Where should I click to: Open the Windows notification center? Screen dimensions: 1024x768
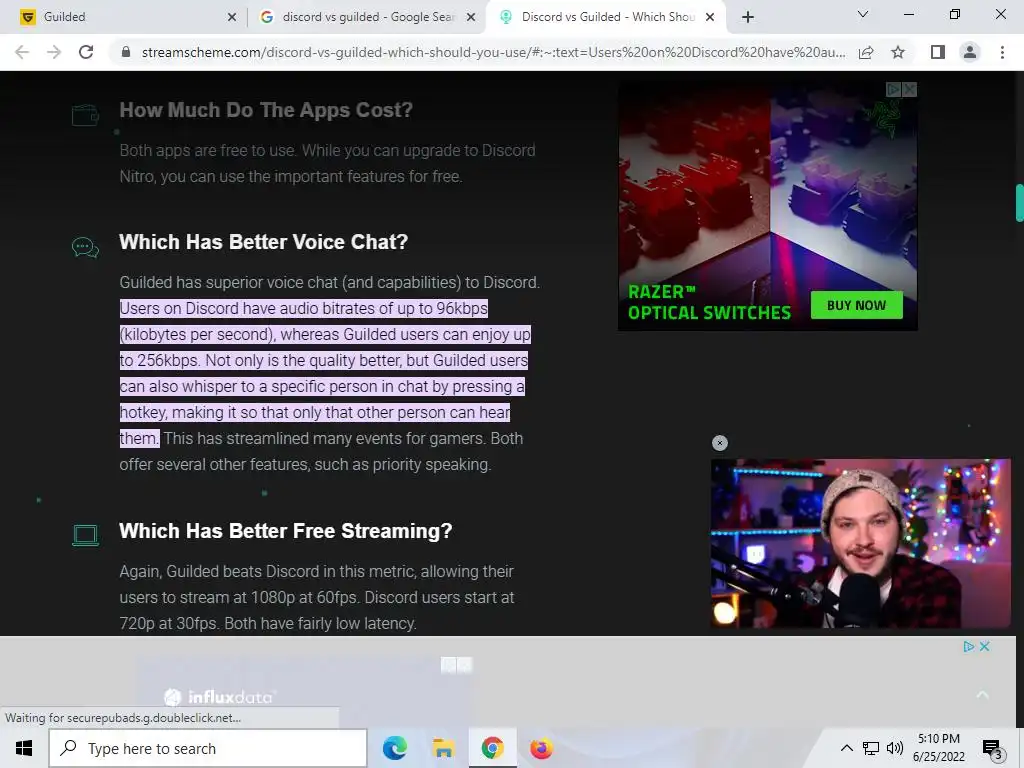coord(992,748)
